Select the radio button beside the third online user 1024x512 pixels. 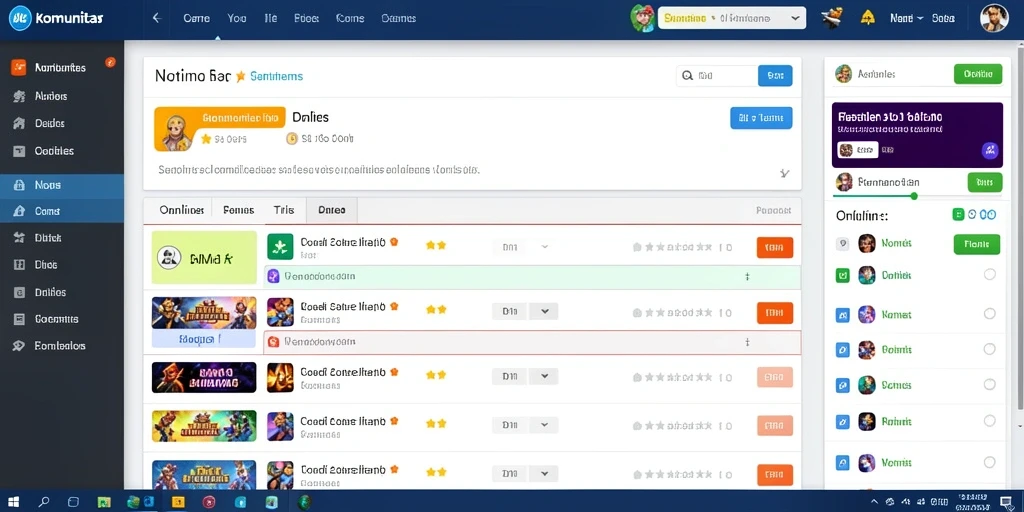(x=989, y=314)
